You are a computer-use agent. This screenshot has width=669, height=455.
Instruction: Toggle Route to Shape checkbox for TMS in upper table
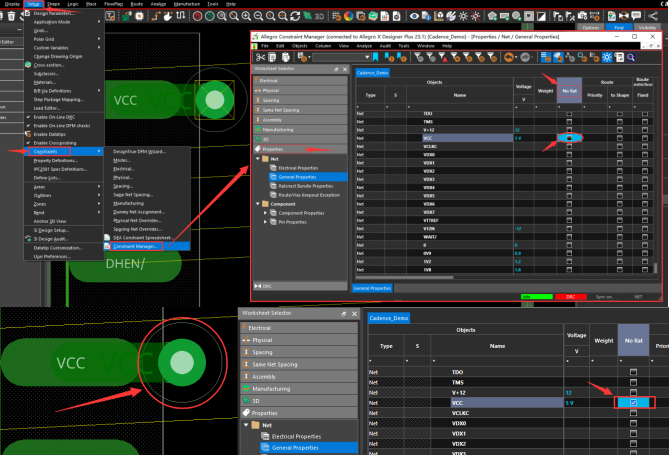[x=620, y=122]
